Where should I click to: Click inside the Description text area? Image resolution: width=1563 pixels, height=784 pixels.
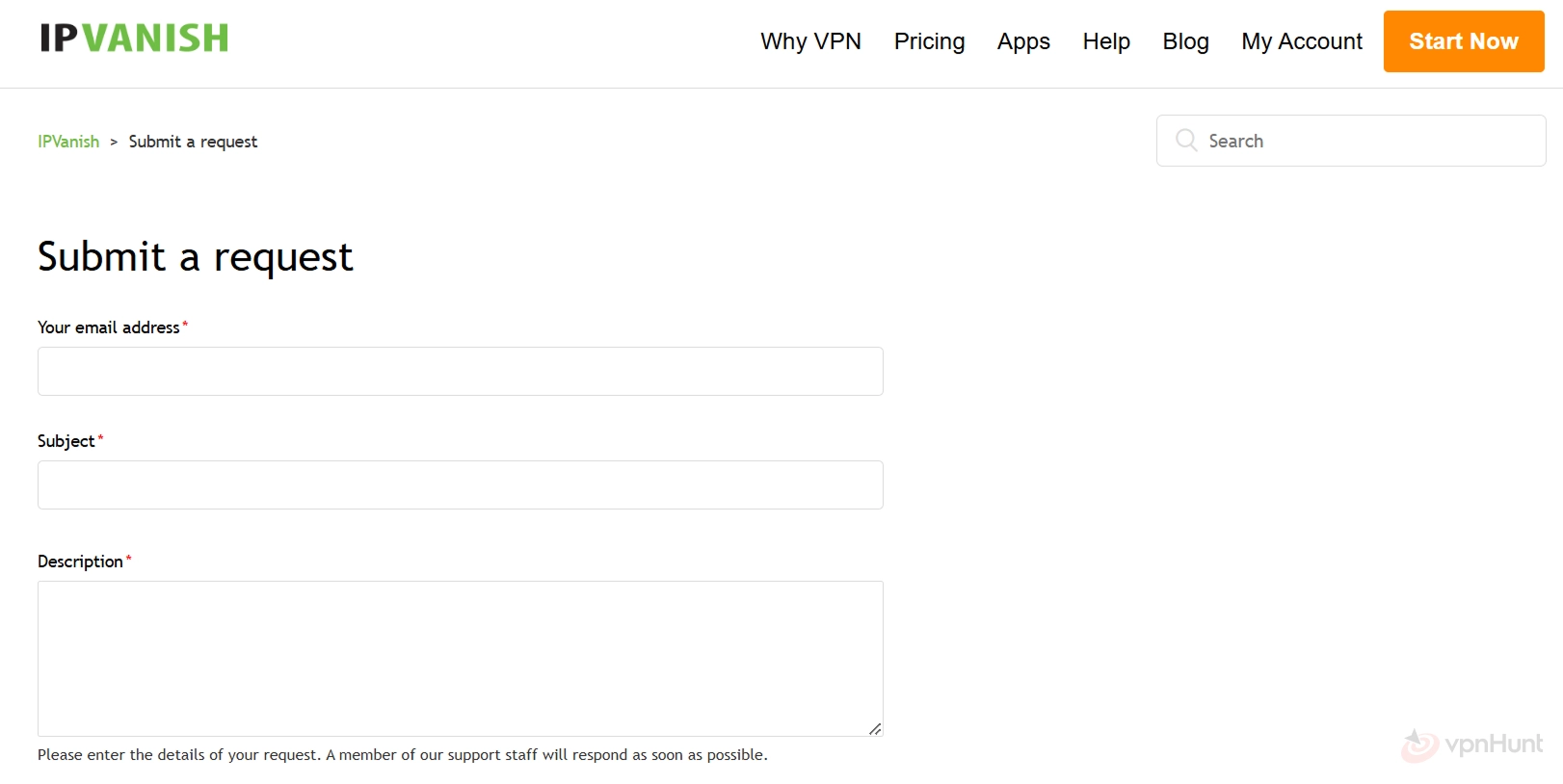[460, 658]
